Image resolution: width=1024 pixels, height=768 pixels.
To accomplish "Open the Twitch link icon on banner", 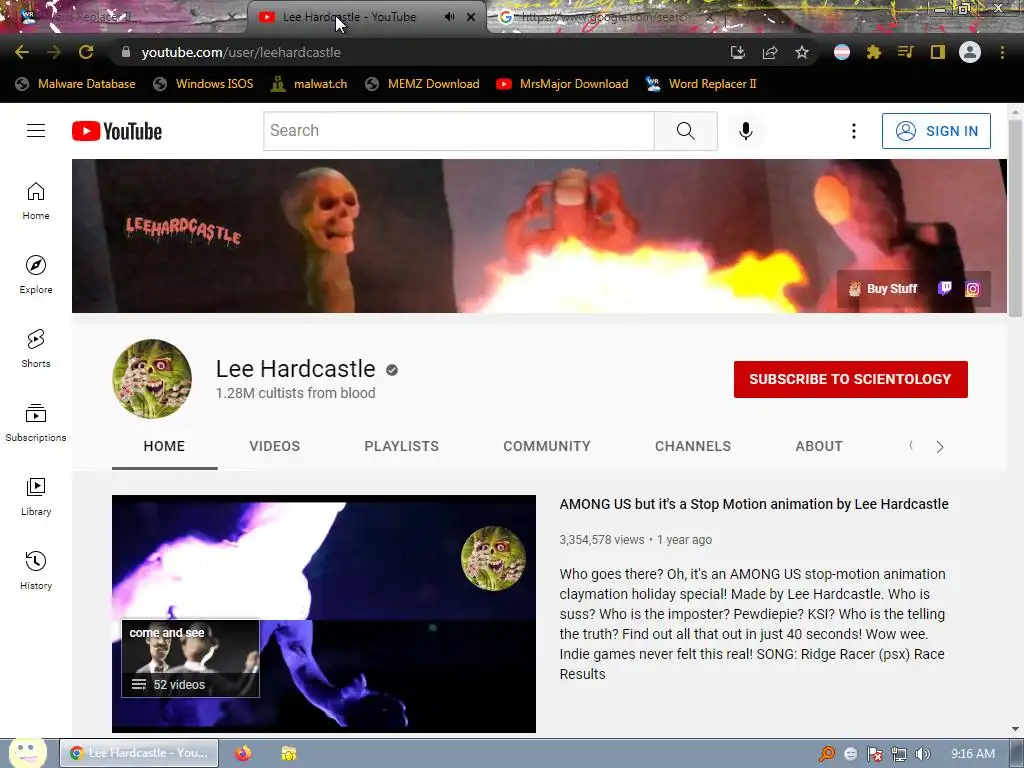I will (944, 289).
